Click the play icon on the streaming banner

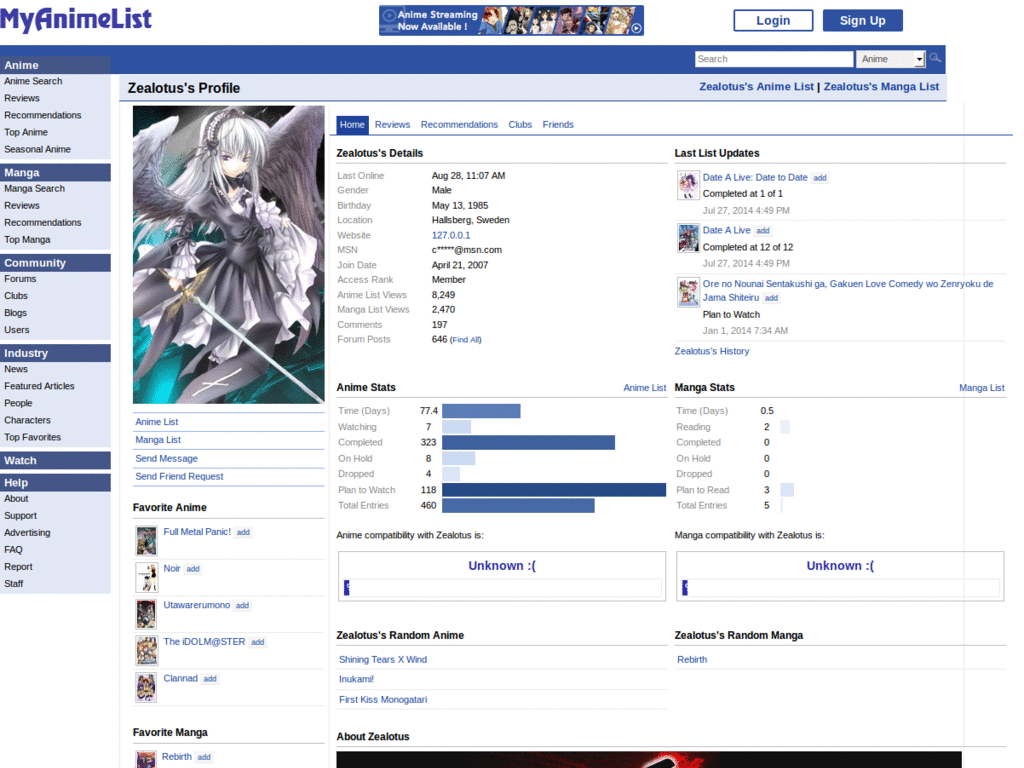637,27
